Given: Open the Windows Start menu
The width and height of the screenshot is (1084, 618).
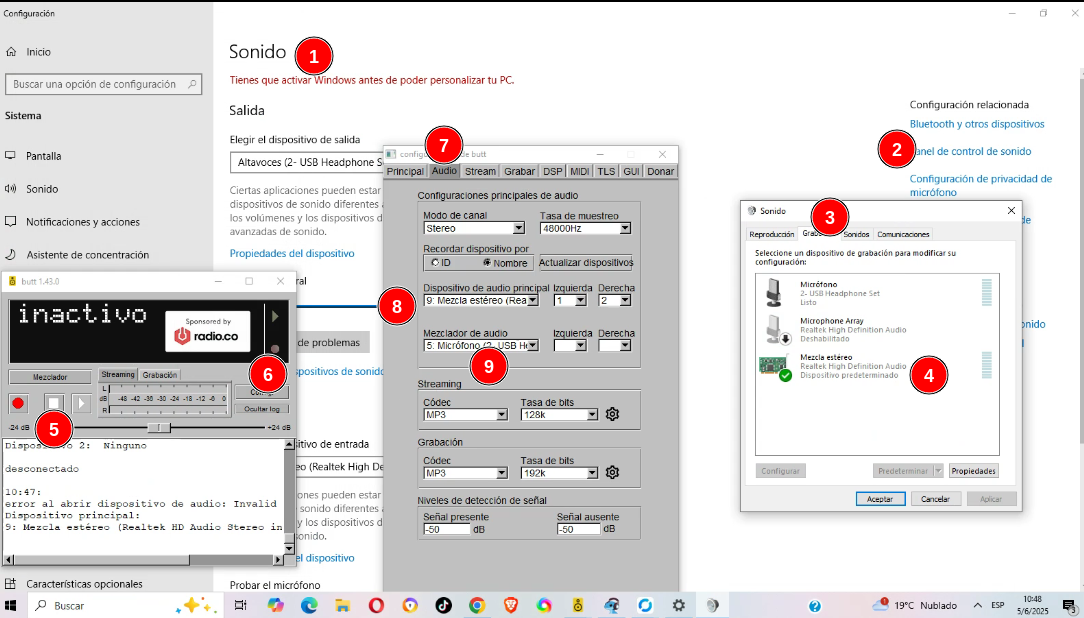Looking at the screenshot, I should point(11,606).
